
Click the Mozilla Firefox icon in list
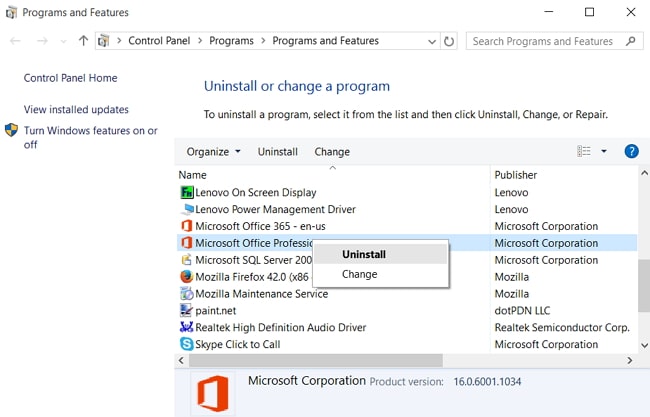(187, 276)
